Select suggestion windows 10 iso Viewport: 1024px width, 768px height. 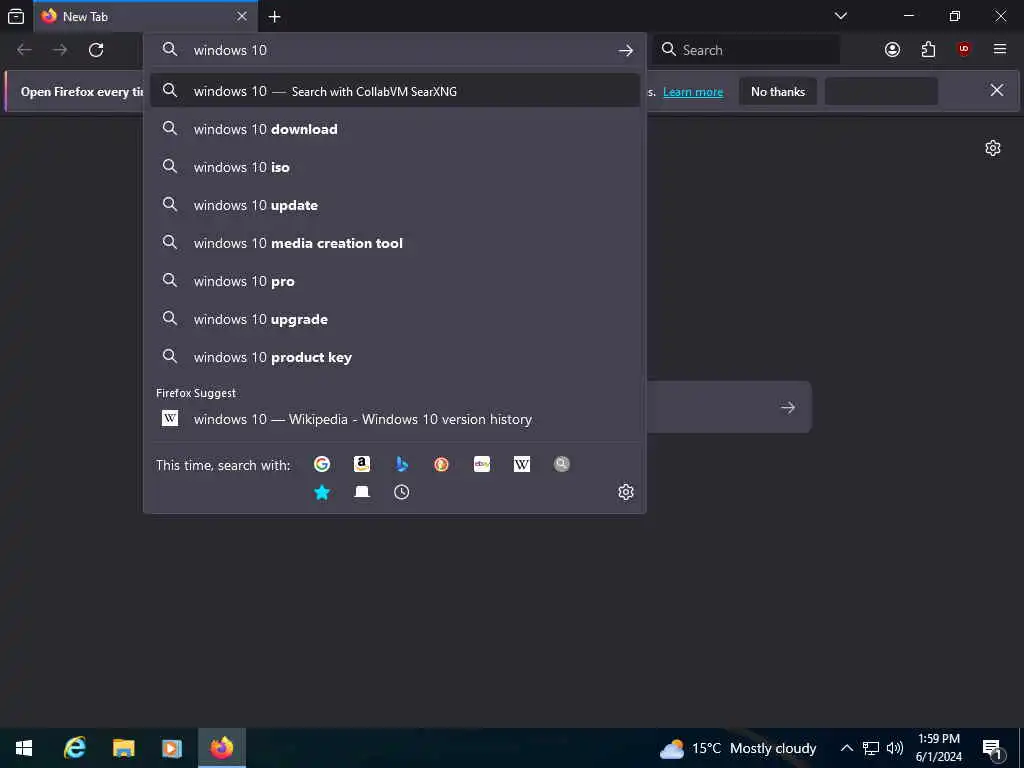(x=394, y=167)
